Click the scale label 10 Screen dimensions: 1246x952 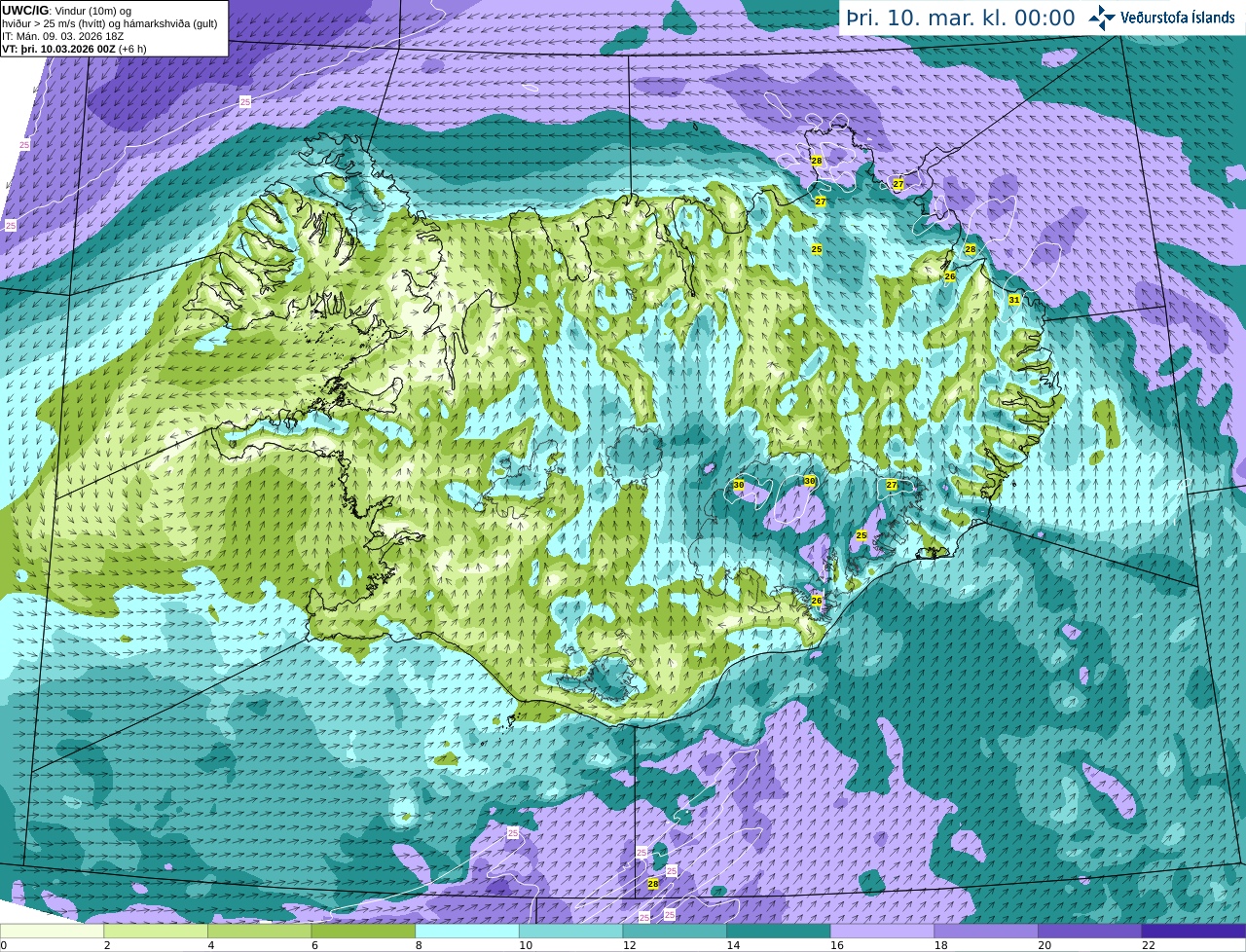tap(525, 945)
